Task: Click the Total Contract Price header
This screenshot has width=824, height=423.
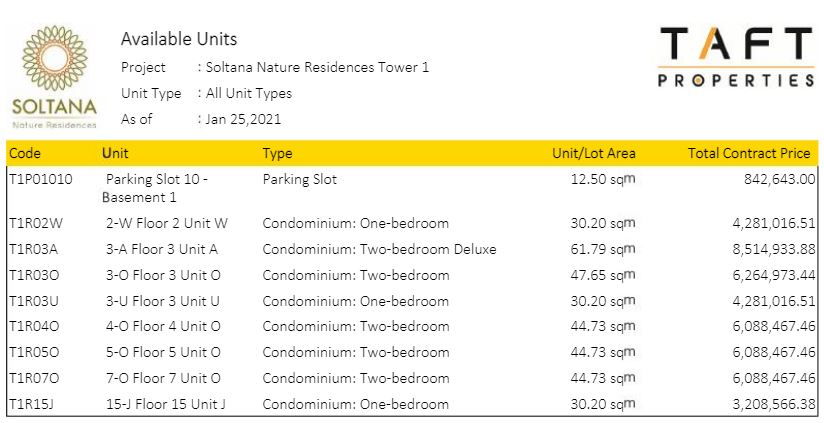Action: click(x=750, y=154)
